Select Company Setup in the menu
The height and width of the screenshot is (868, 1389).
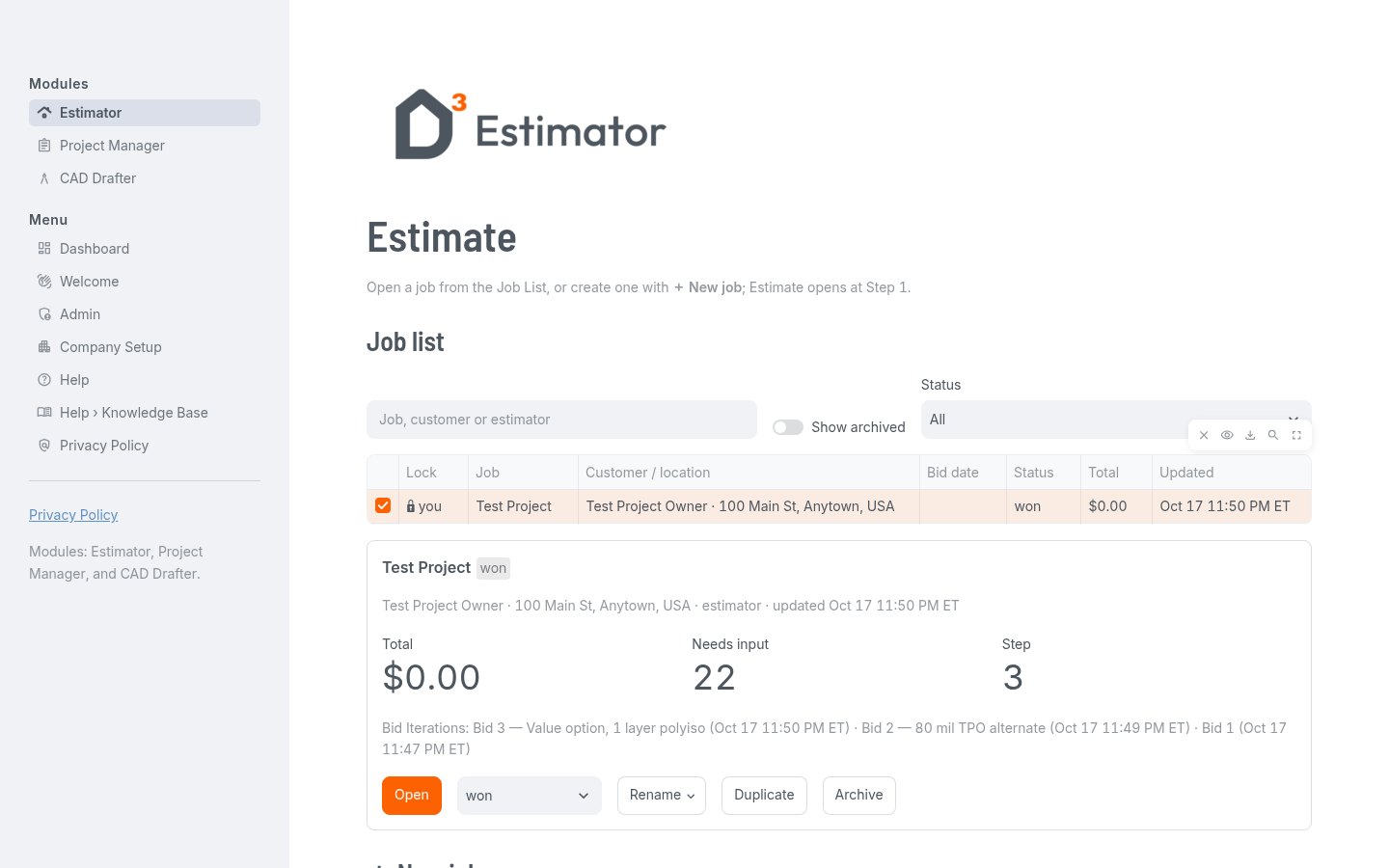145,347
